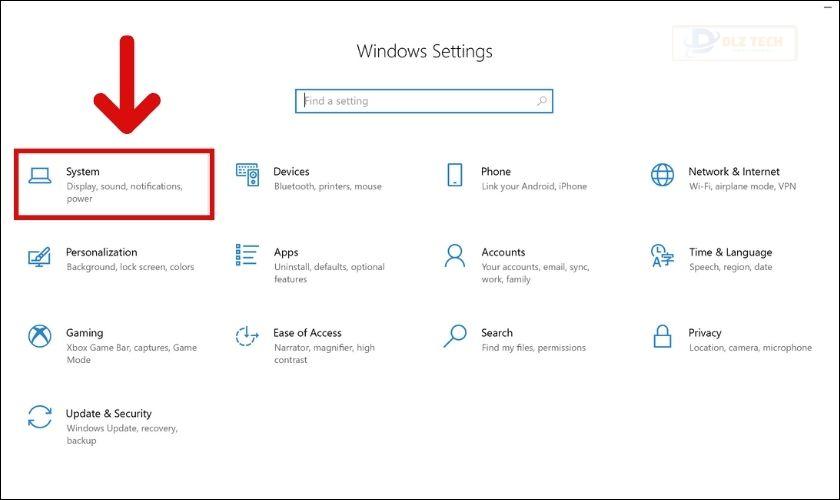Click the Windows Settings heading
Image resolution: width=840 pixels, height=500 pixels.
tap(424, 51)
